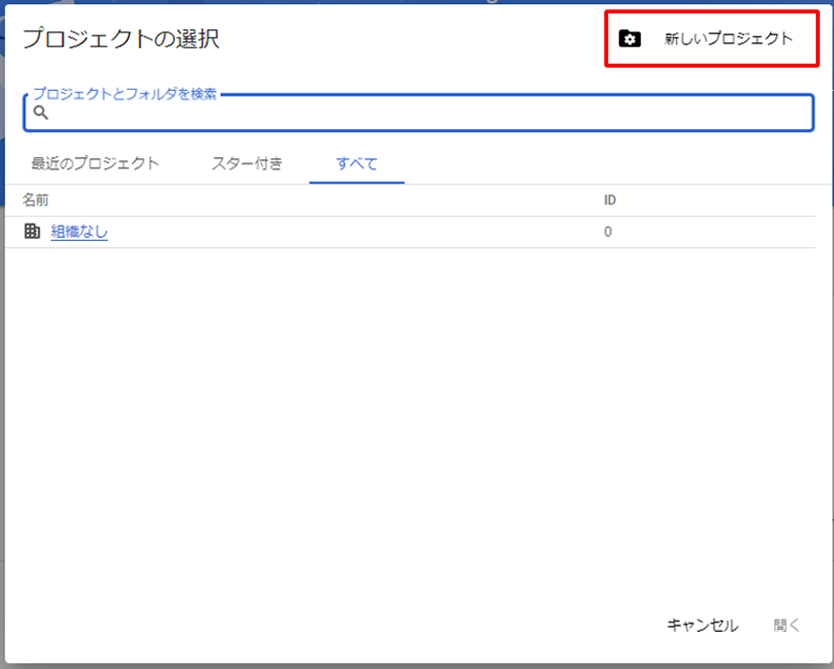Click the 名前 column header
Screen dimensions: 834x669
36,201
